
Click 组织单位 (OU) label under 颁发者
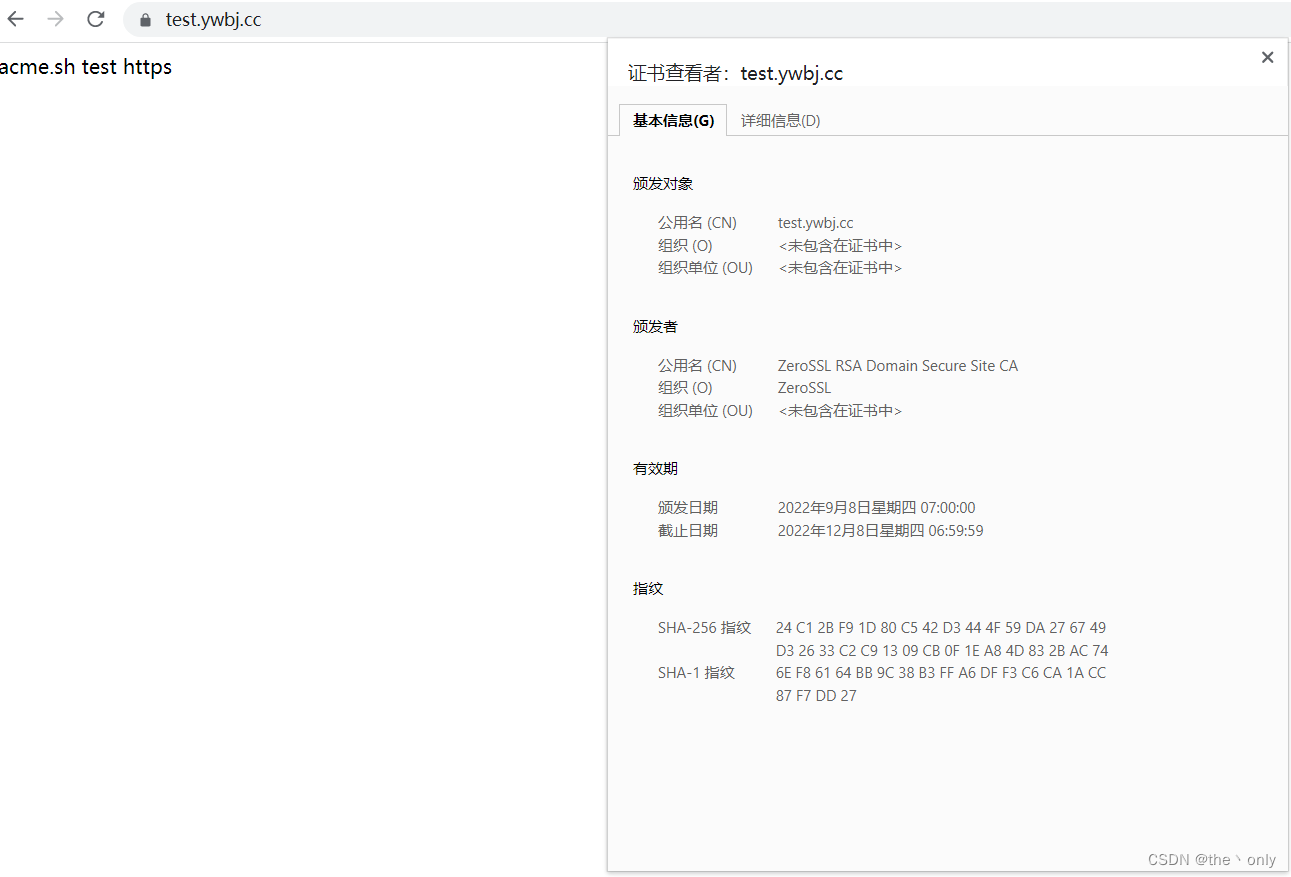705,411
